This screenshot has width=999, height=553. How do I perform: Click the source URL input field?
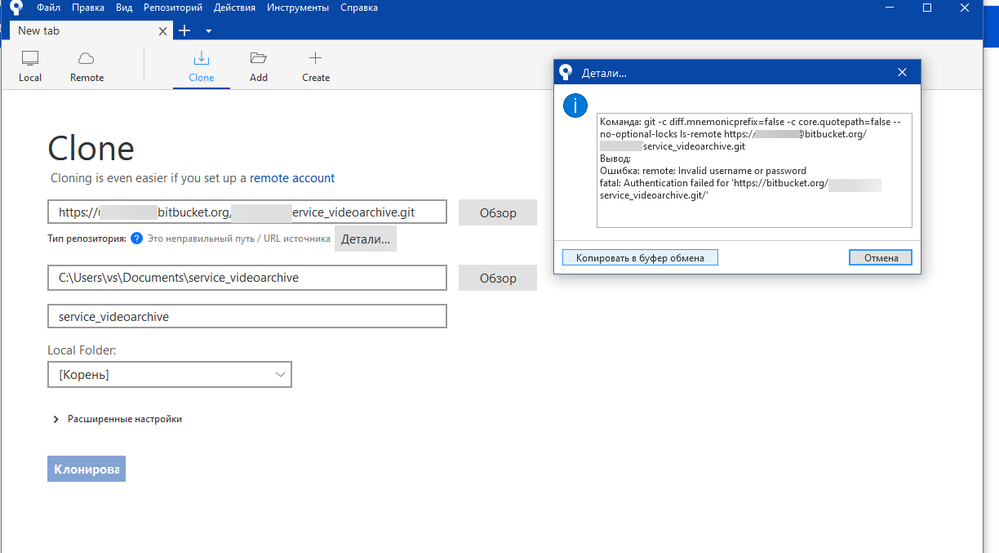click(247, 212)
